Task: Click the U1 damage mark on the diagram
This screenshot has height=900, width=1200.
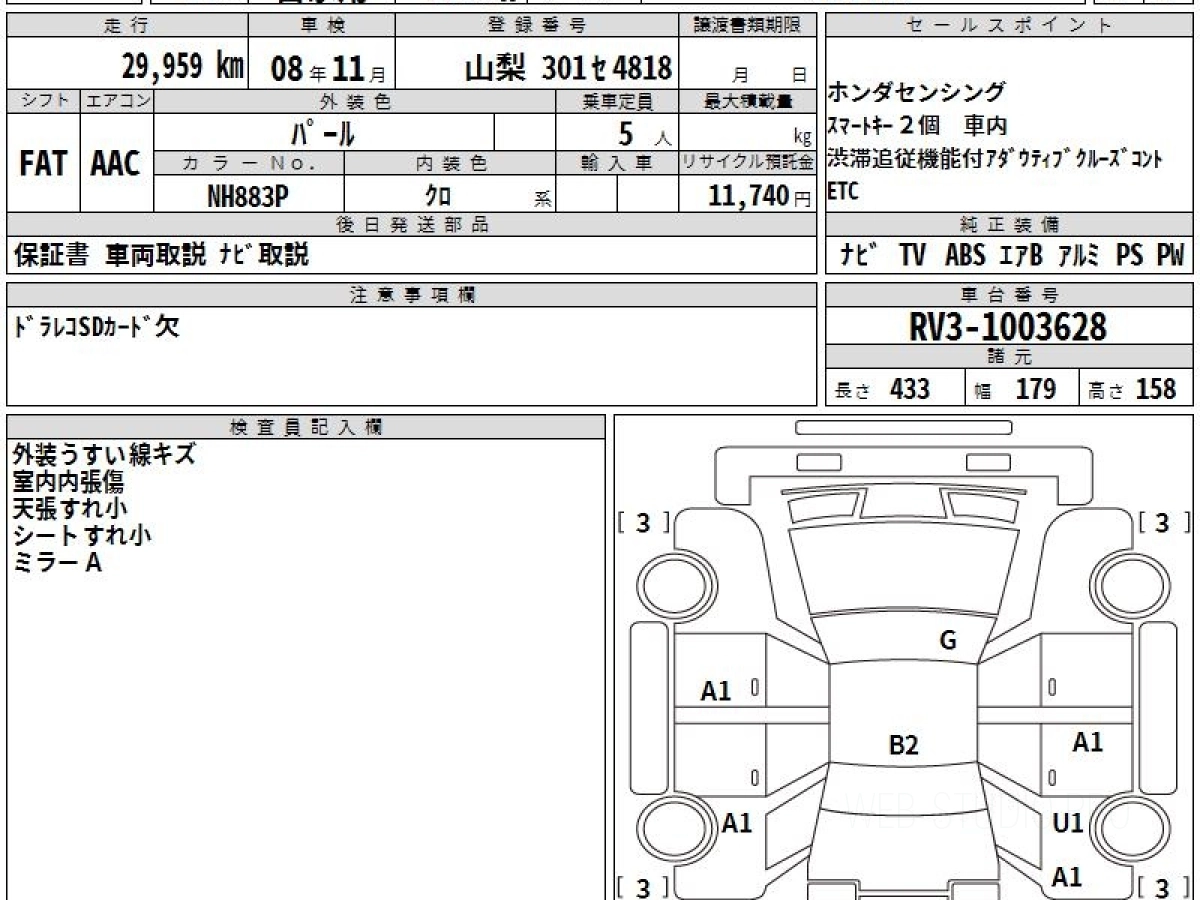Action: click(x=1068, y=823)
